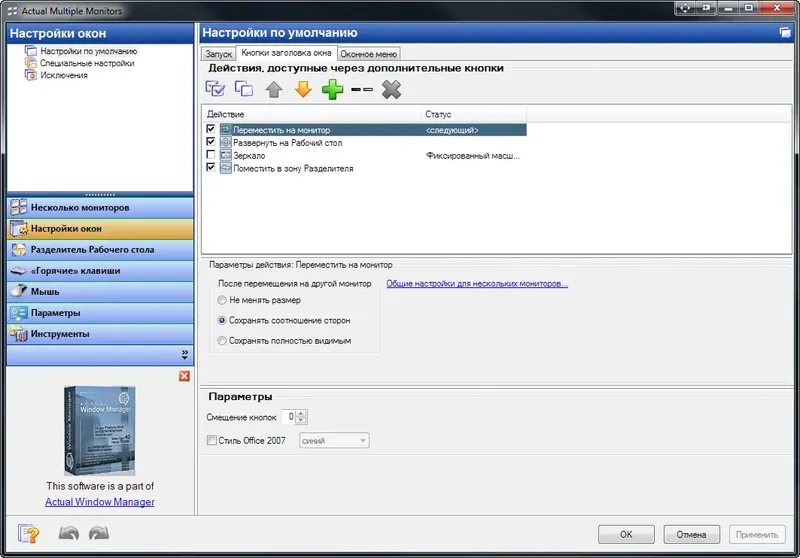Viewport: 800px width, 558px height.
Task: Click the Параметры section icon
Action: tap(19, 313)
